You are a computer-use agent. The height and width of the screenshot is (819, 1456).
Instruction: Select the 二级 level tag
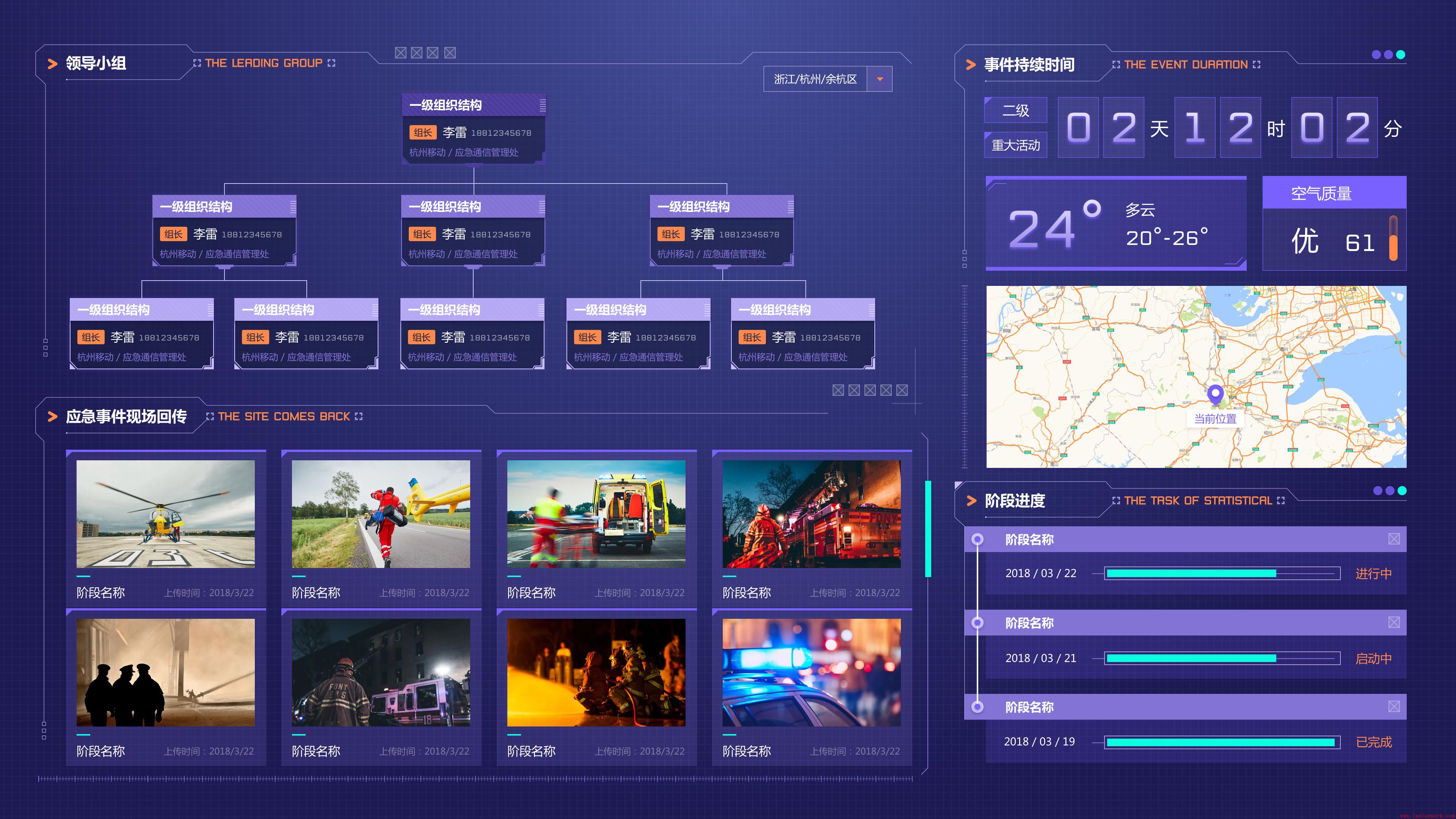click(1015, 110)
